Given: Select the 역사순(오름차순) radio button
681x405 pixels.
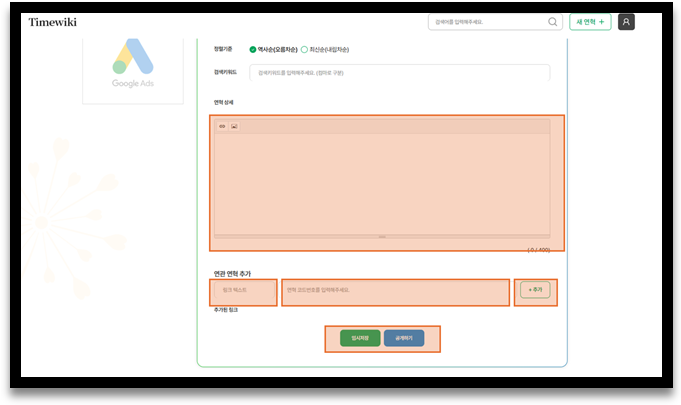Looking at the screenshot, I should (253, 49).
